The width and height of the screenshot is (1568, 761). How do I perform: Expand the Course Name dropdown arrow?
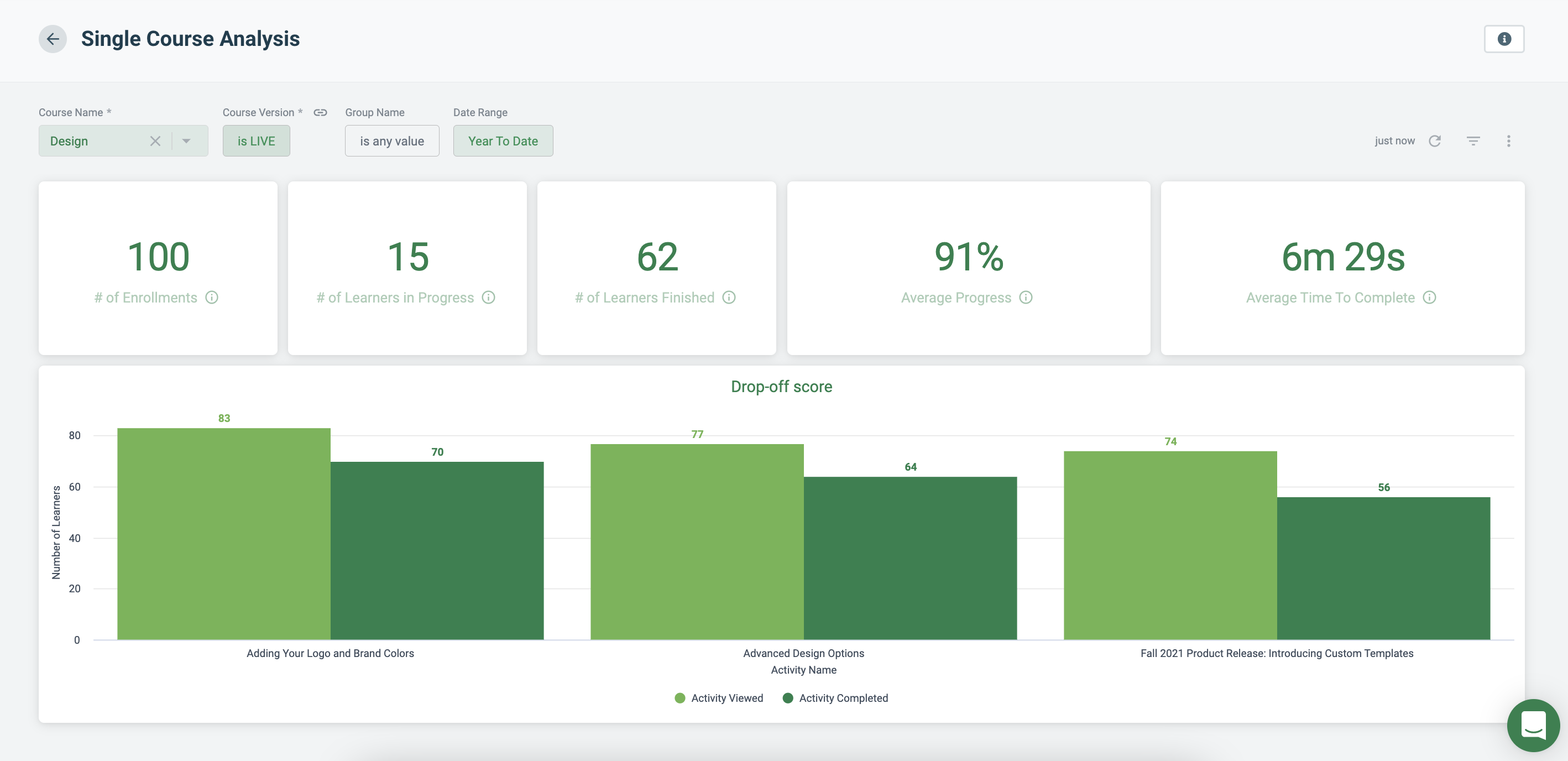click(x=186, y=141)
